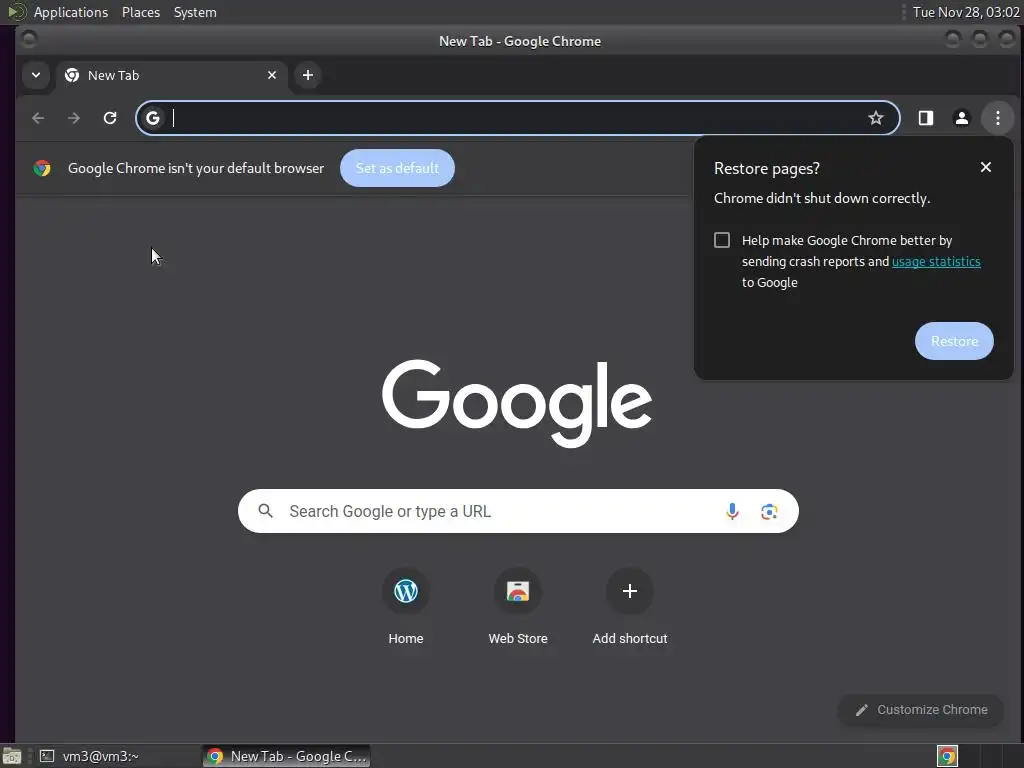Dismiss the Restore pages popup
This screenshot has height=768, width=1024.
(985, 167)
